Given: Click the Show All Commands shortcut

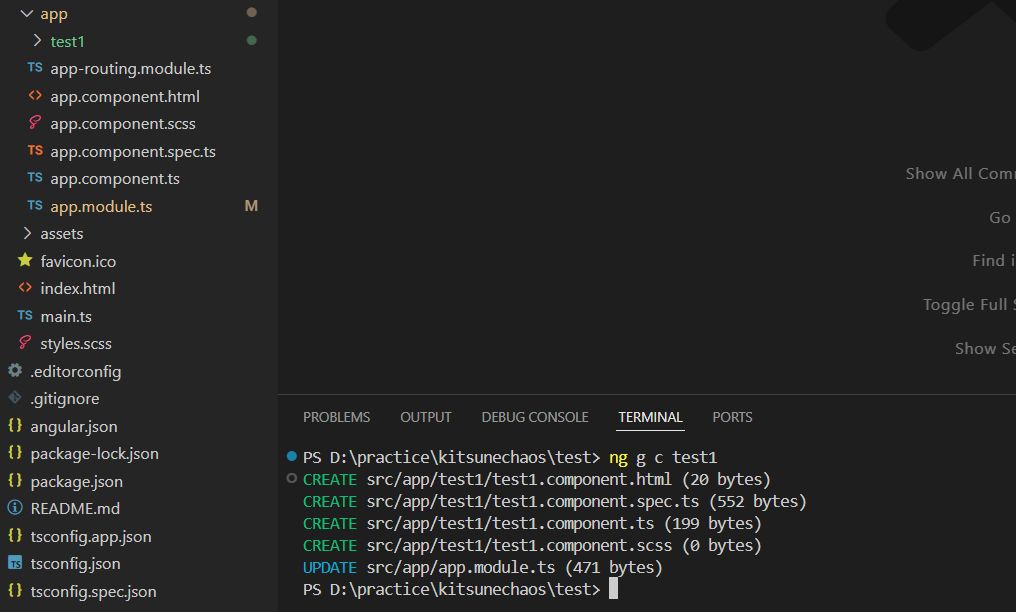Looking at the screenshot, I should coord(959,173).
